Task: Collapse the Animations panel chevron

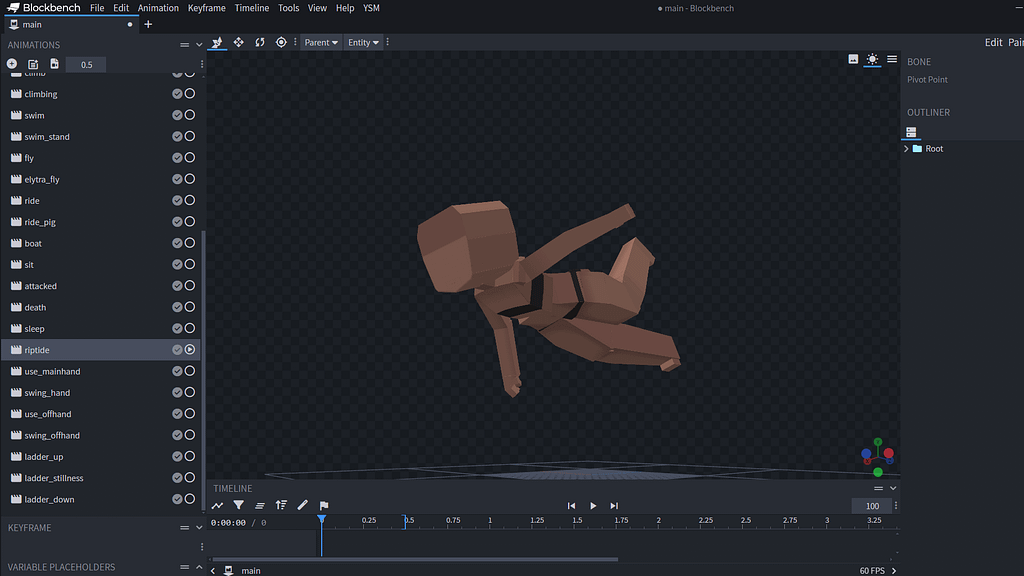Action: [x=199, y=45]
